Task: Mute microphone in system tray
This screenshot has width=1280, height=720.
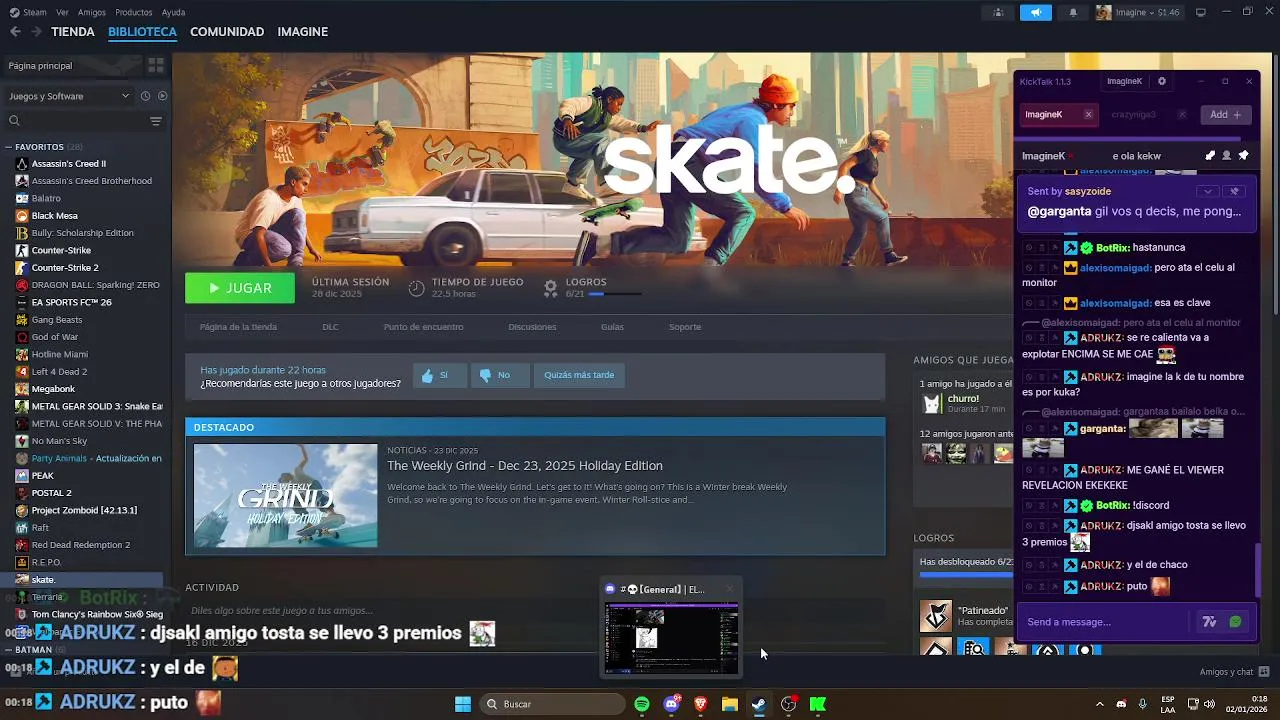Action: [x=1143, y=704]
